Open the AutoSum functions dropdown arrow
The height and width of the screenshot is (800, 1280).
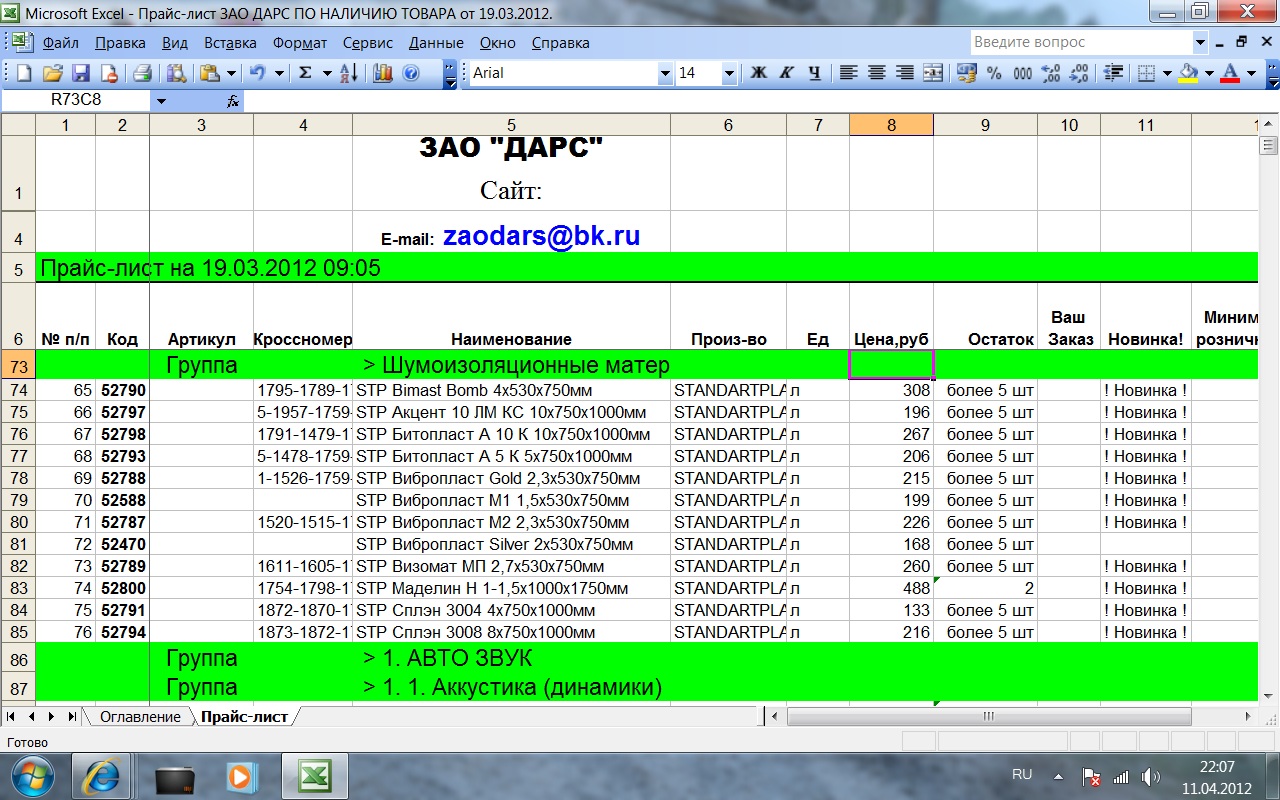pos(325,73)
